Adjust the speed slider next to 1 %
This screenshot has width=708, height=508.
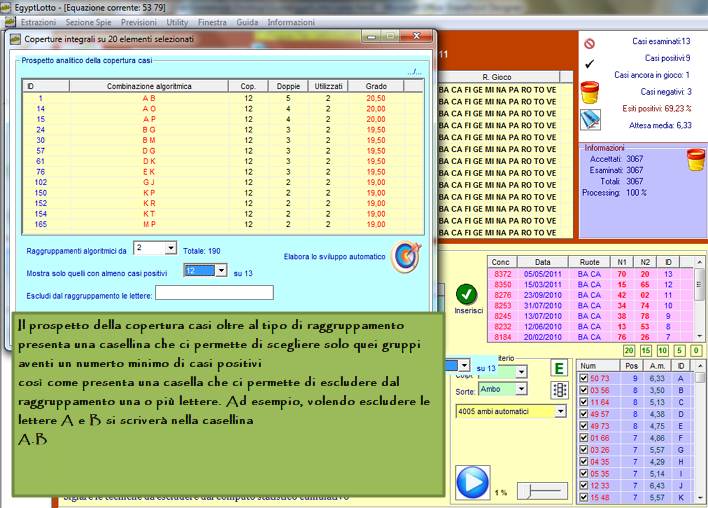[x=542, y=491]
